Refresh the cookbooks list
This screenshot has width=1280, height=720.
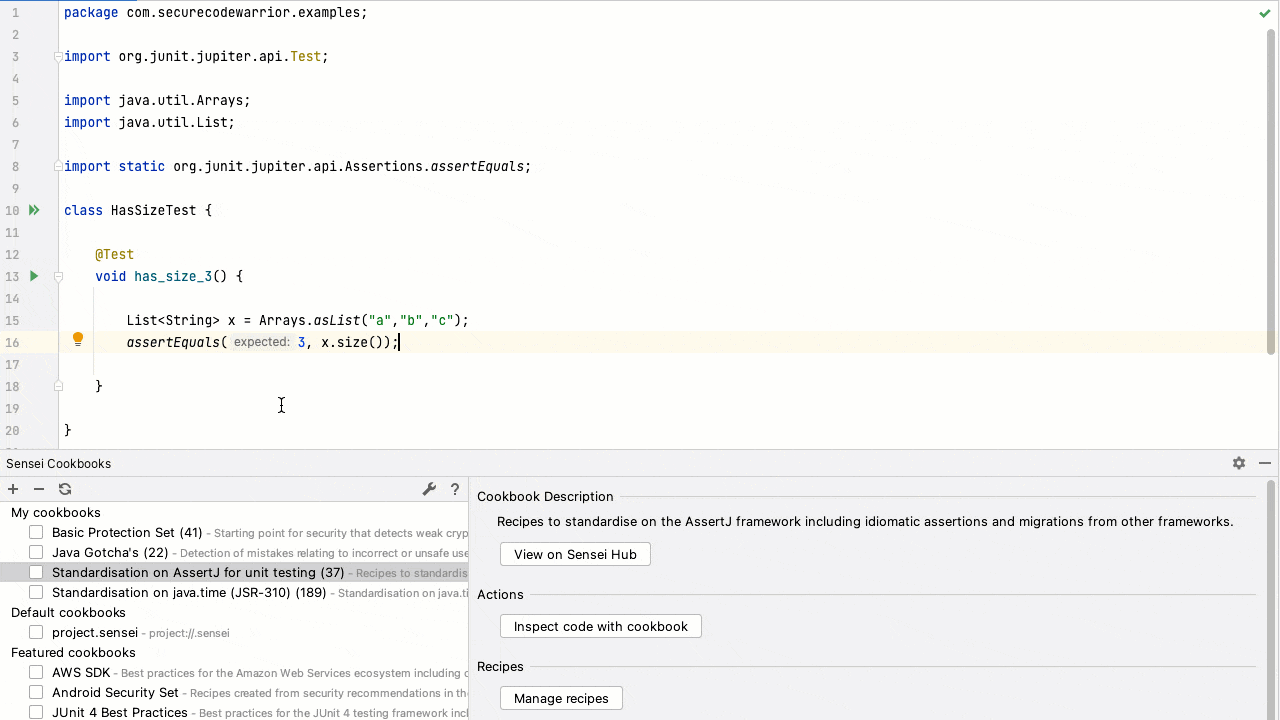(x=64, y=489)
